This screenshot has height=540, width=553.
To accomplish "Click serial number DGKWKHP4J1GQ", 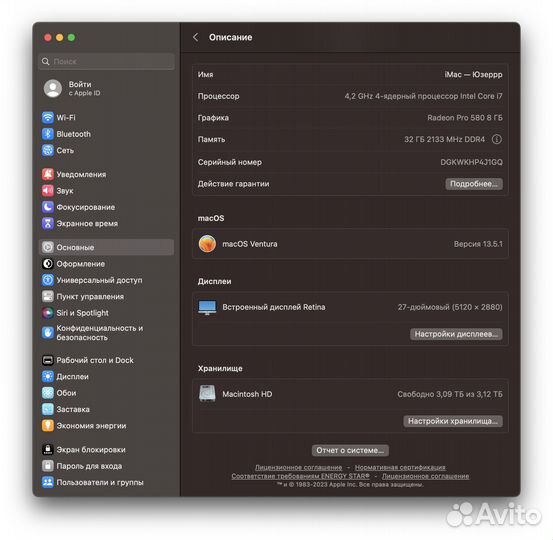I will (x=472, y=162).
